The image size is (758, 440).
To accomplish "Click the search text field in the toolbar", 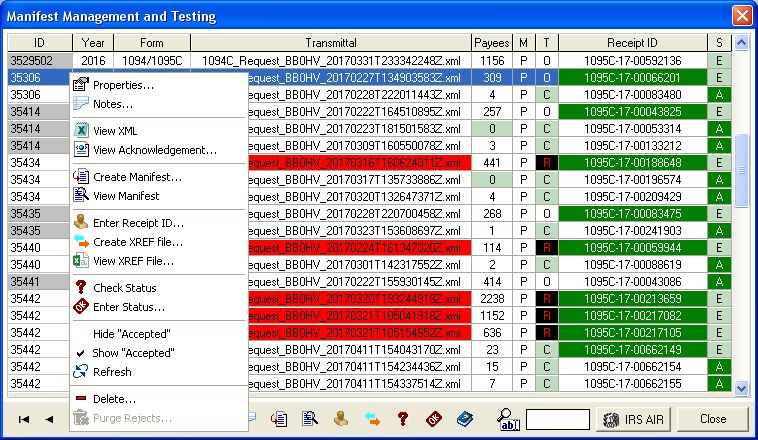I will click(x=556, y=419).
